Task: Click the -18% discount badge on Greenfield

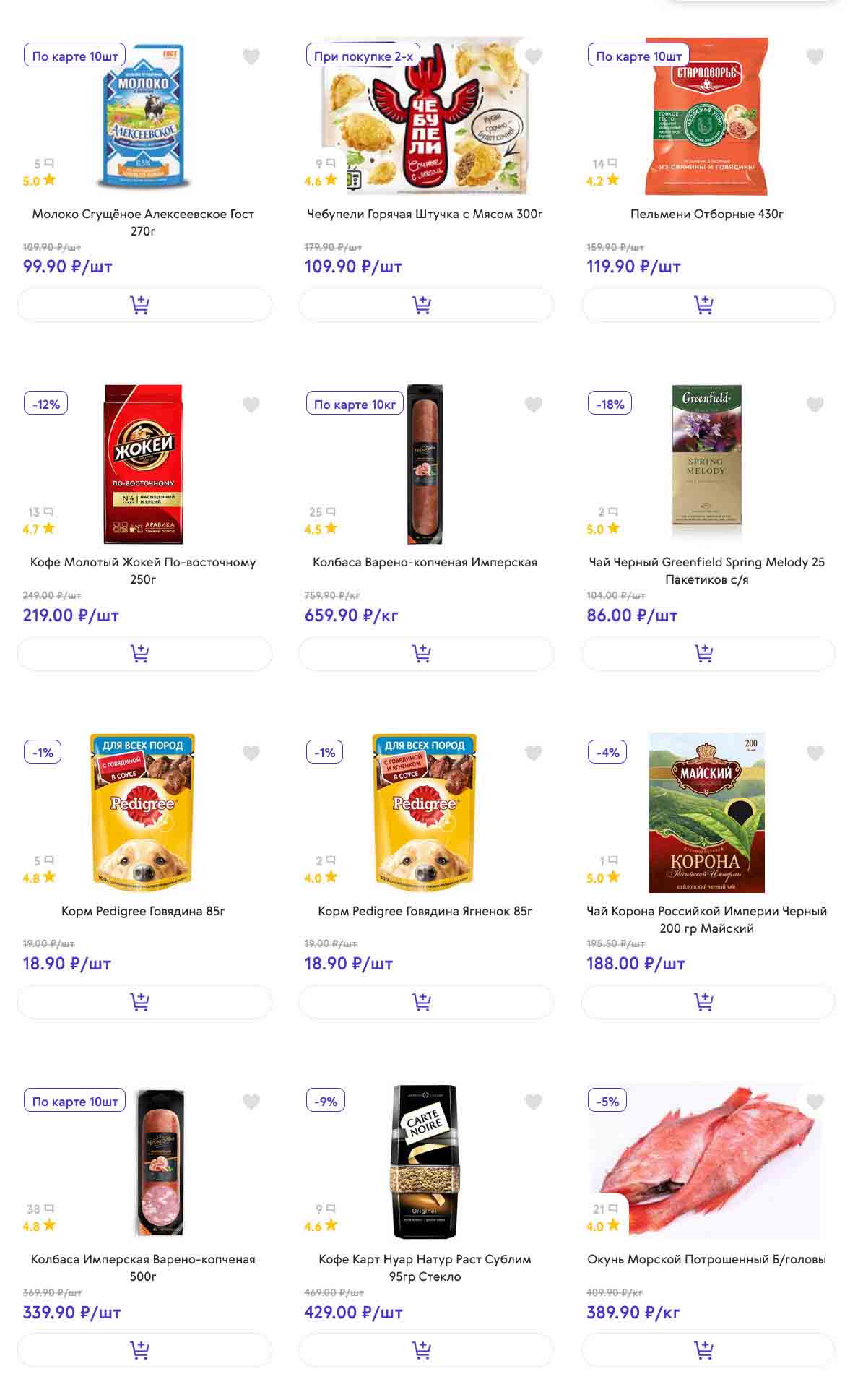Action: pyautogui.click(x=610, y=405)
